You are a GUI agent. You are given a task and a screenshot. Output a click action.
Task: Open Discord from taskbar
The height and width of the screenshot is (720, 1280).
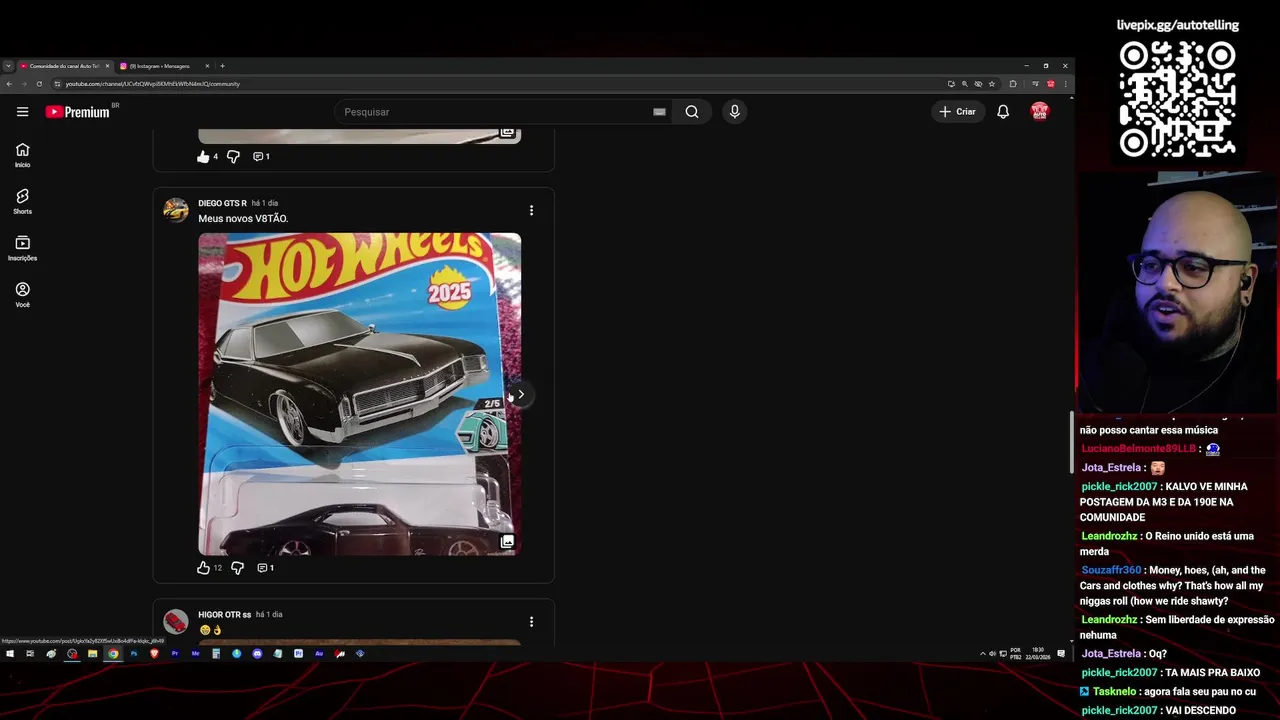(x=257, y=654)
